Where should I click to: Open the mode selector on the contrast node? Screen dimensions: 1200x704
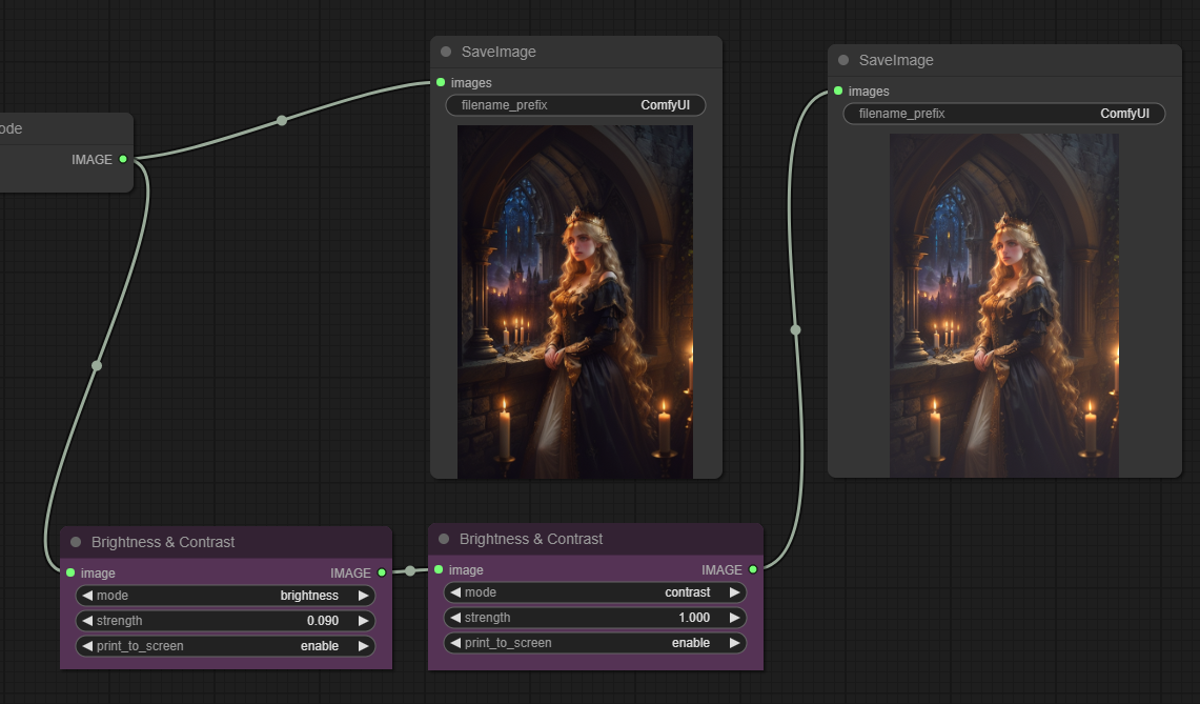(595, 592)
